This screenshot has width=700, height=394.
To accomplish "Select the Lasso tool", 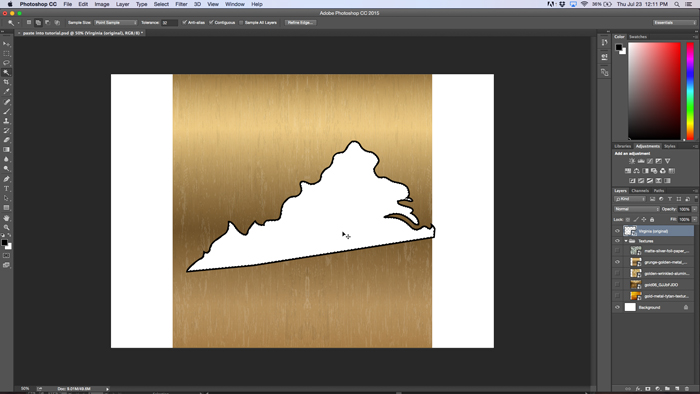I will click(x=6, y=63).
